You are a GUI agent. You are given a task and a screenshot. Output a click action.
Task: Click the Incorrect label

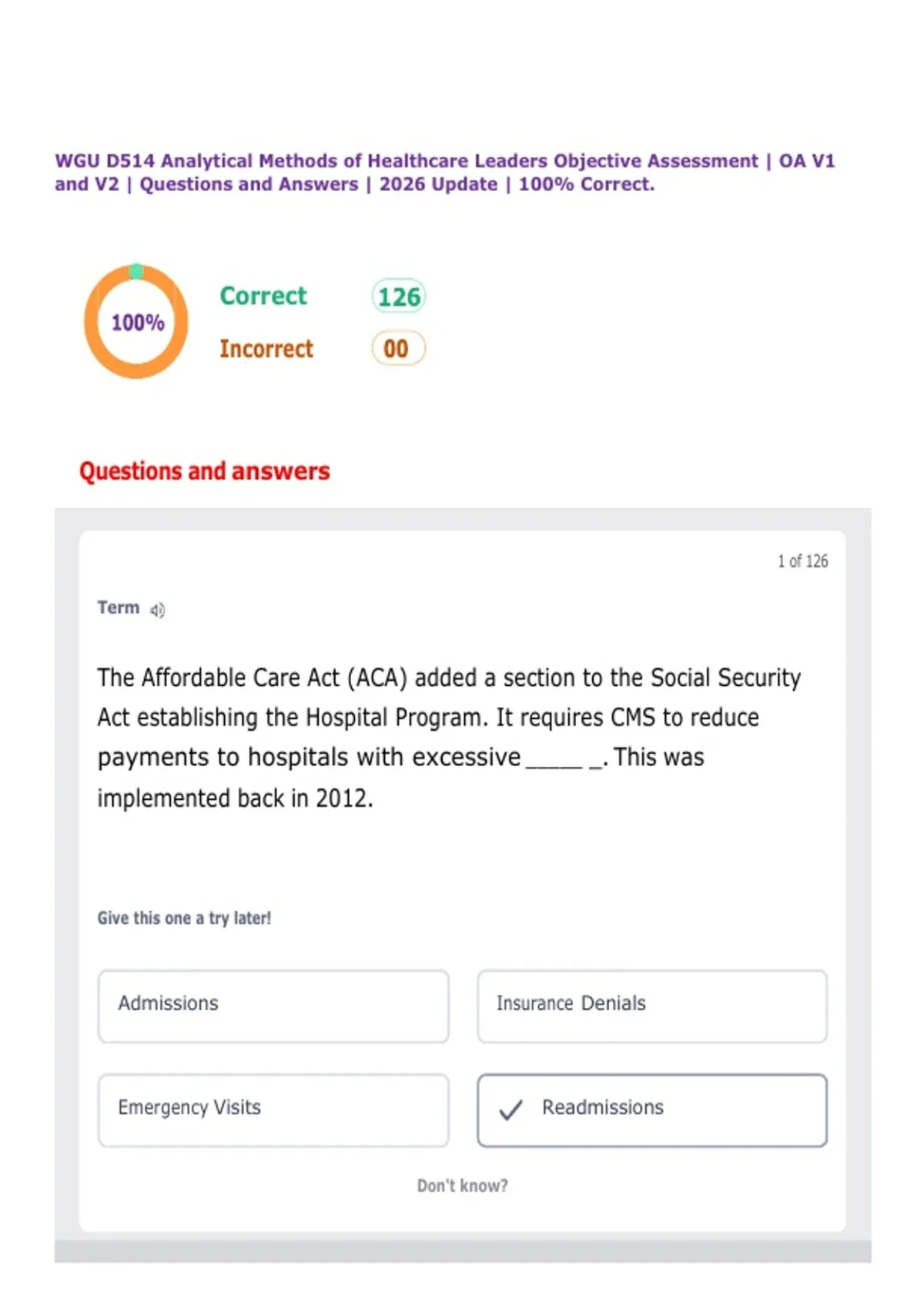point(266,349)
